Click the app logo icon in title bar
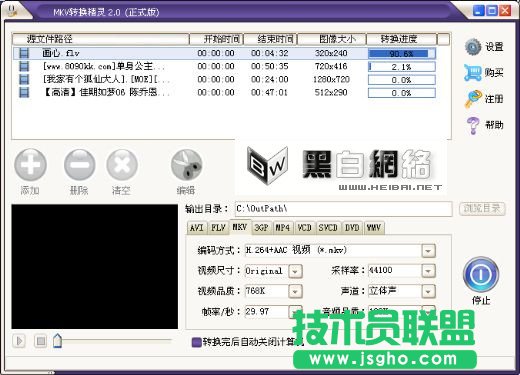Screen dimensions: 520x375 pos(13,10)
